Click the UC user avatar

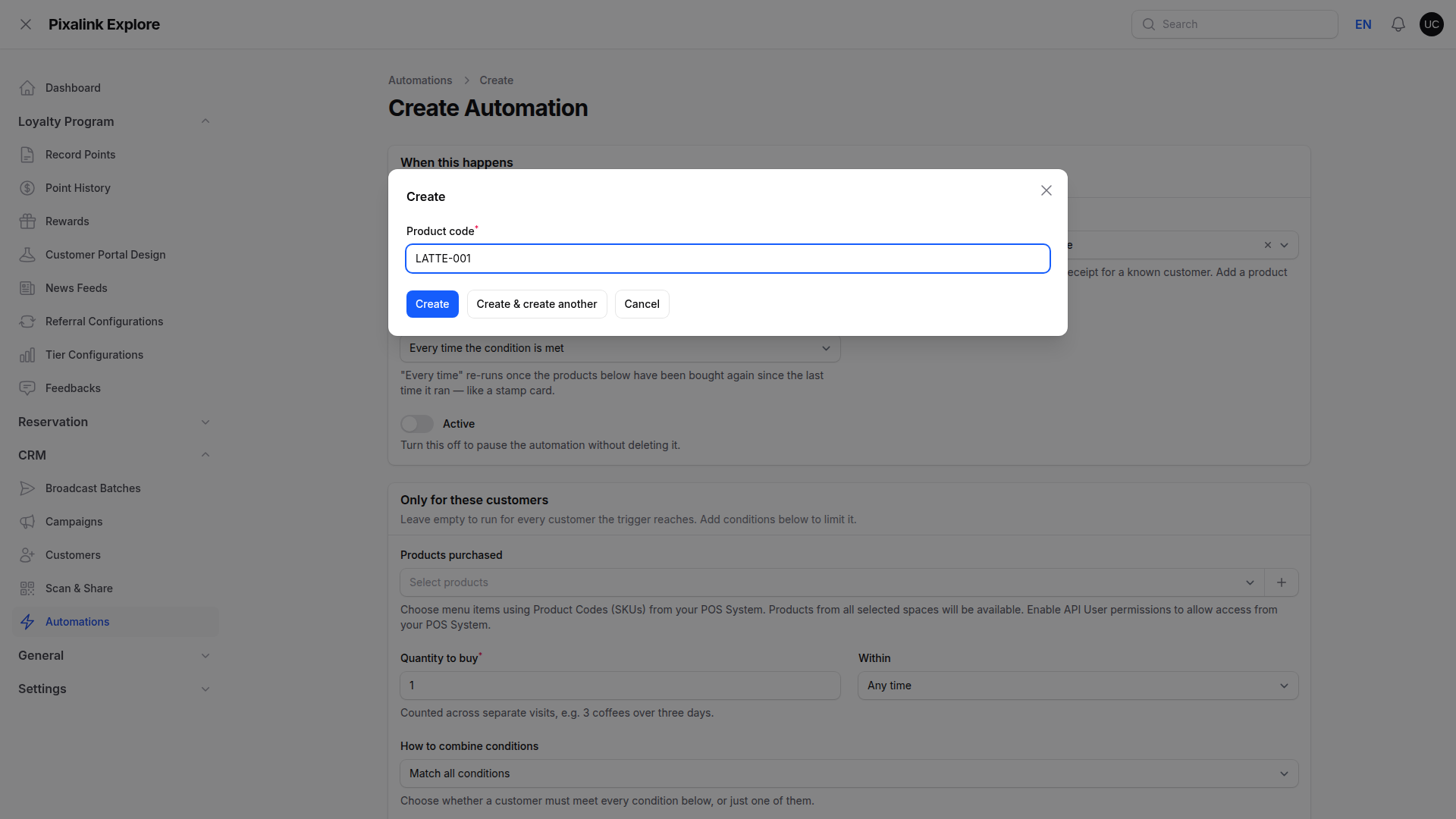(x=1432, y=24)
